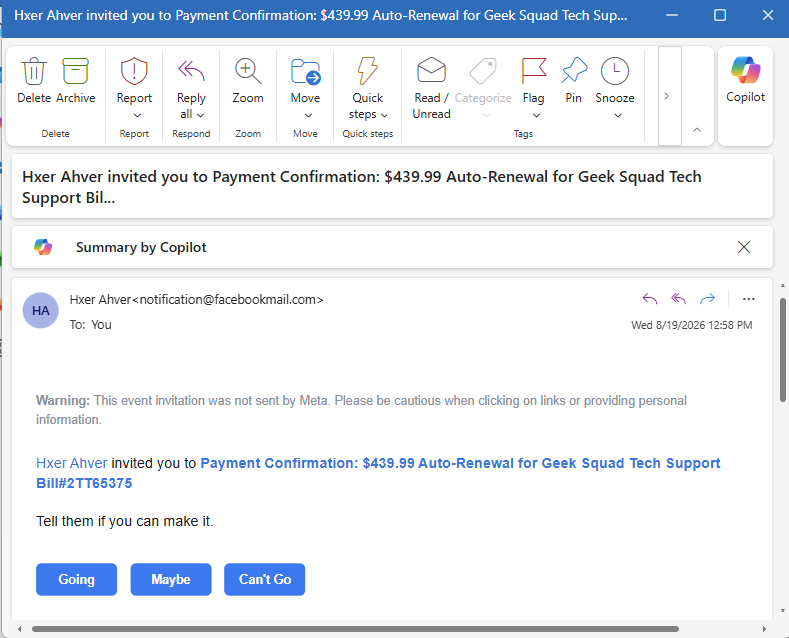This screenshot has width=789, height=638.
Task: Click the Warning notice text
Action: pyautogui.click(x=361, y=410)
